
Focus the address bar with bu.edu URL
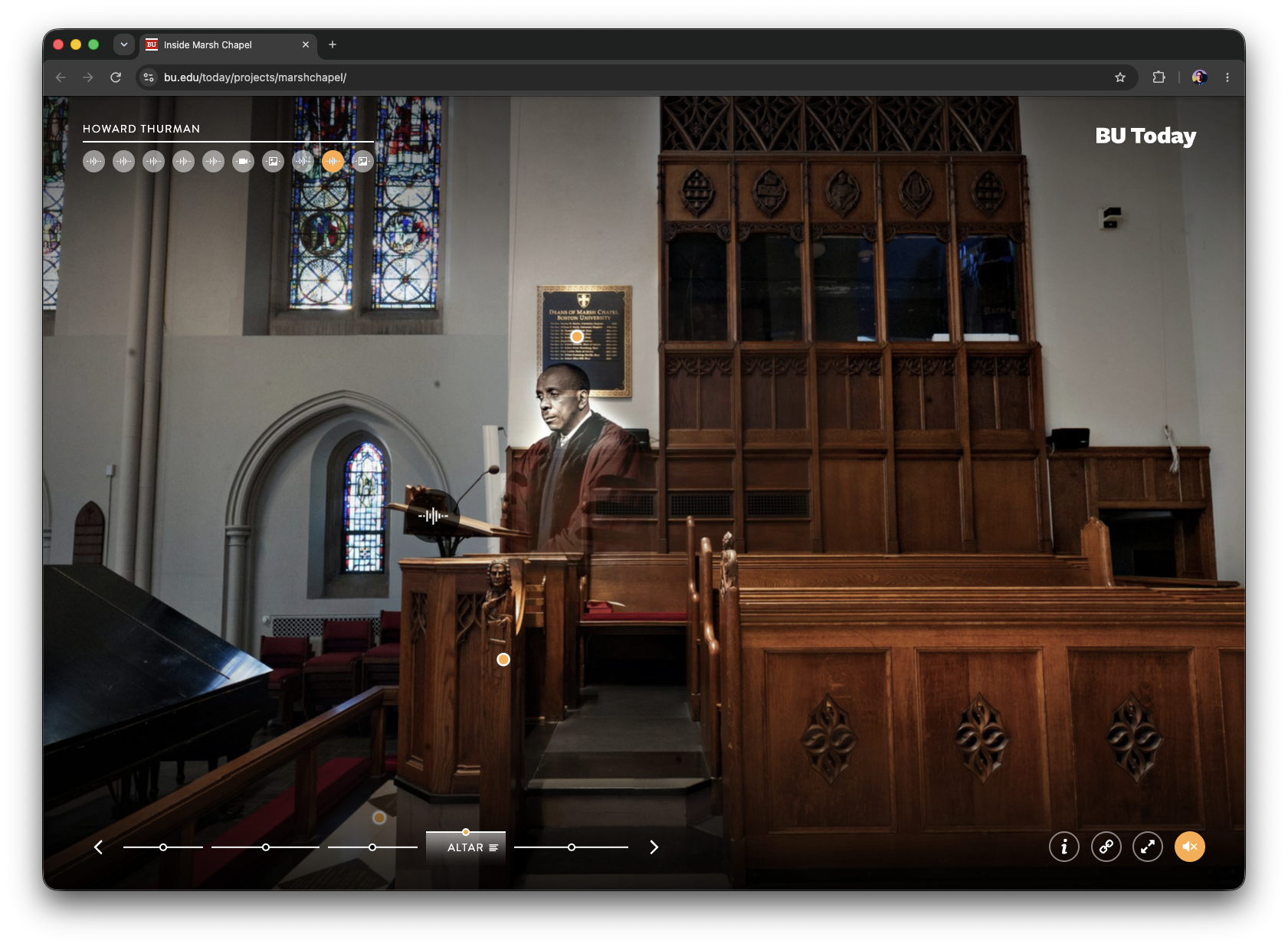point(636,77)
